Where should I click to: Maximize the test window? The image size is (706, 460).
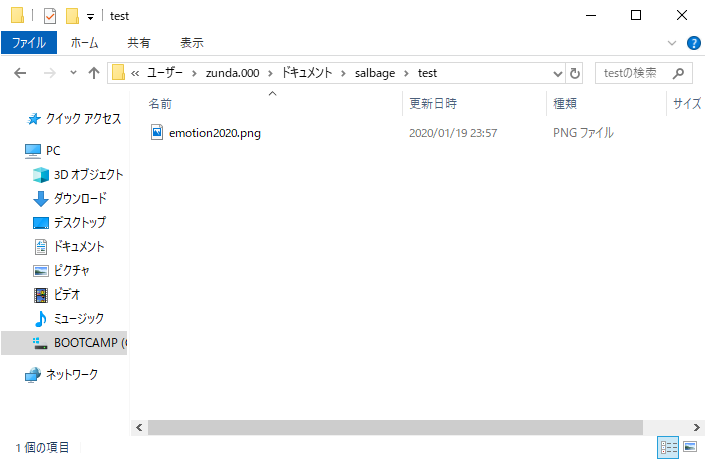coord(636,15)
